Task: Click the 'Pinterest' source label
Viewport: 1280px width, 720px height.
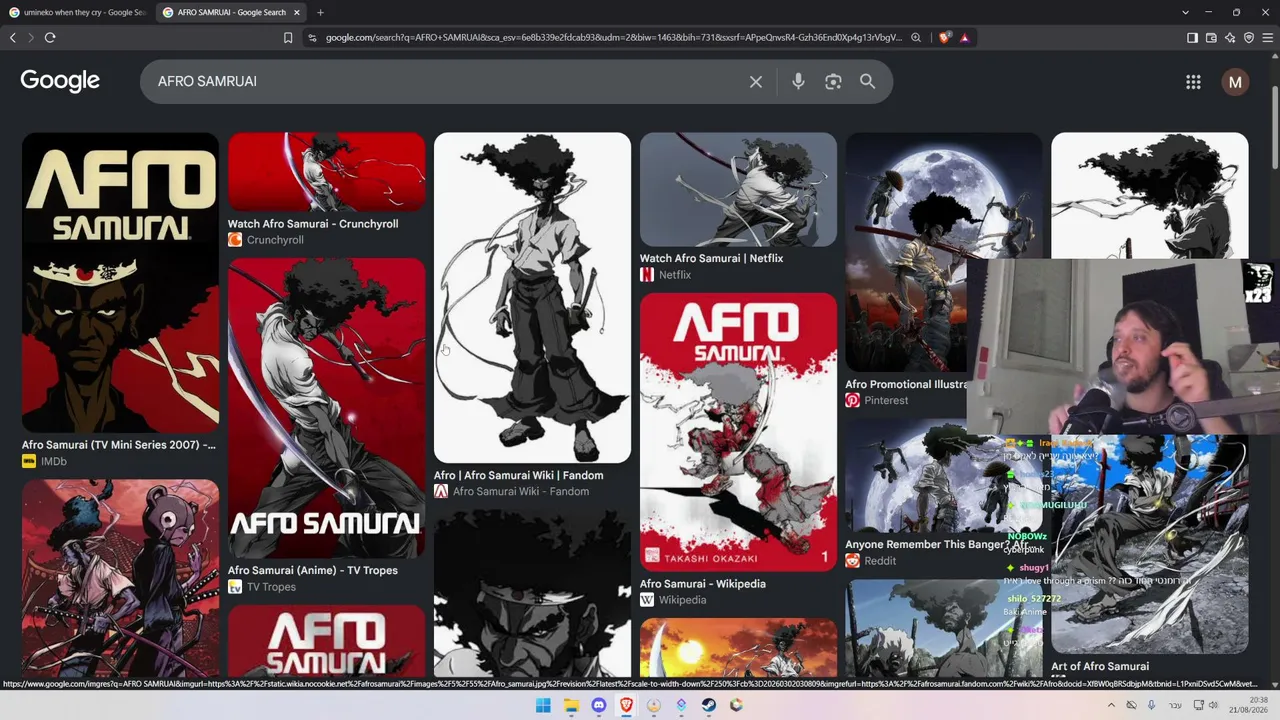Action: point(886,400)
